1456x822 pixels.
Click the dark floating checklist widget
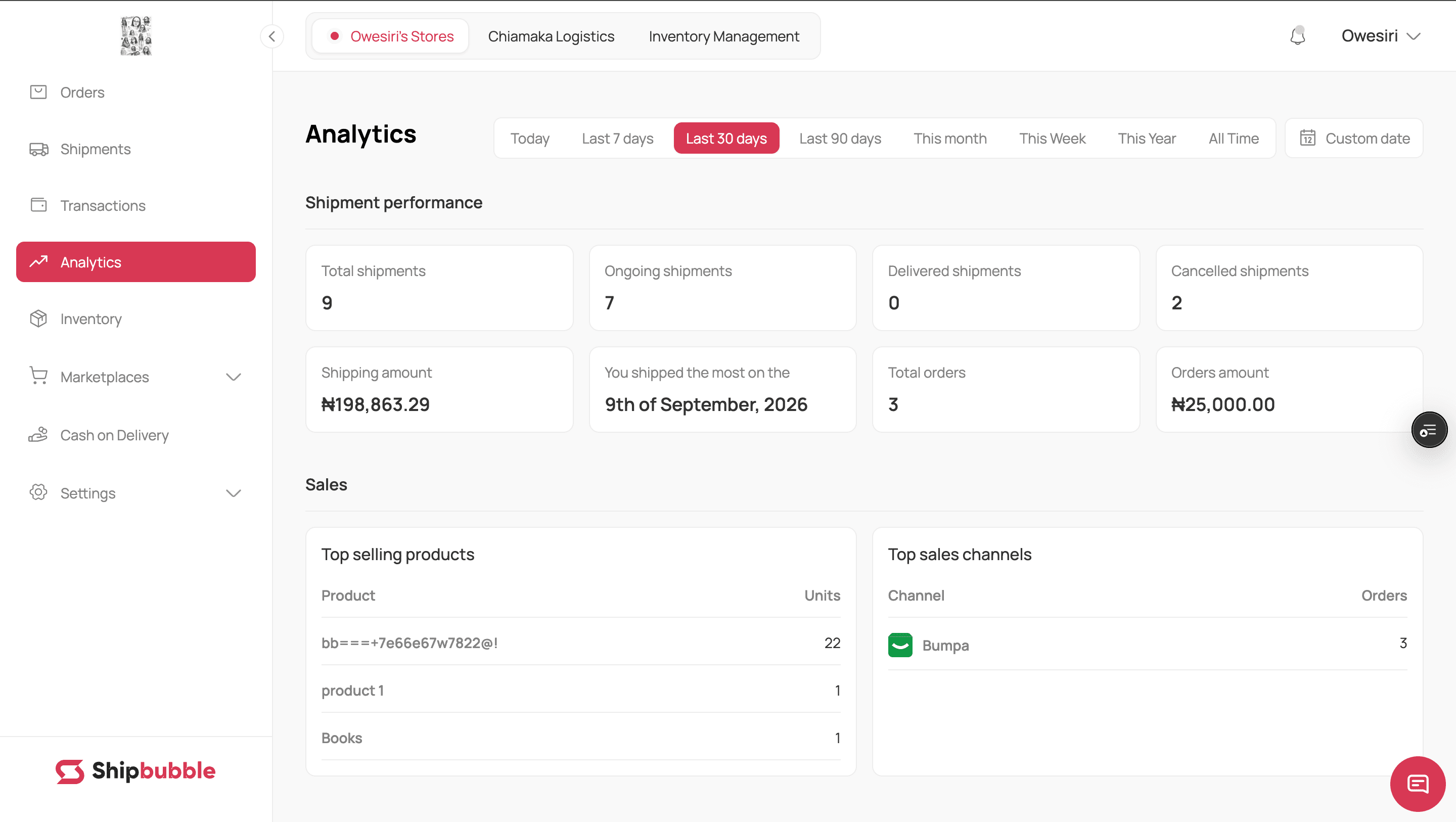(1429, 430)
